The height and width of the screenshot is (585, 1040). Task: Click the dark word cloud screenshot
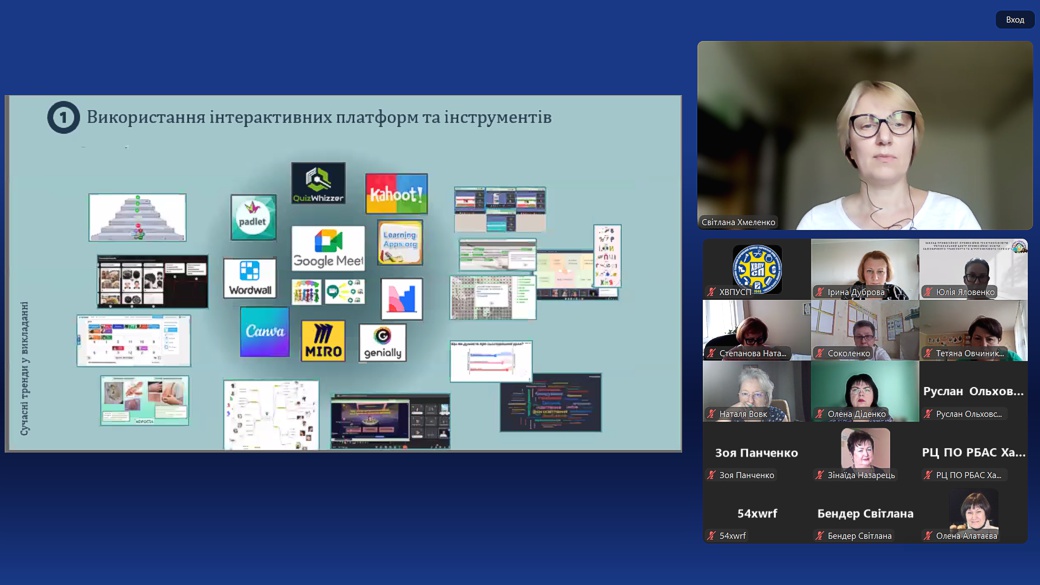[x=551, y=403]
